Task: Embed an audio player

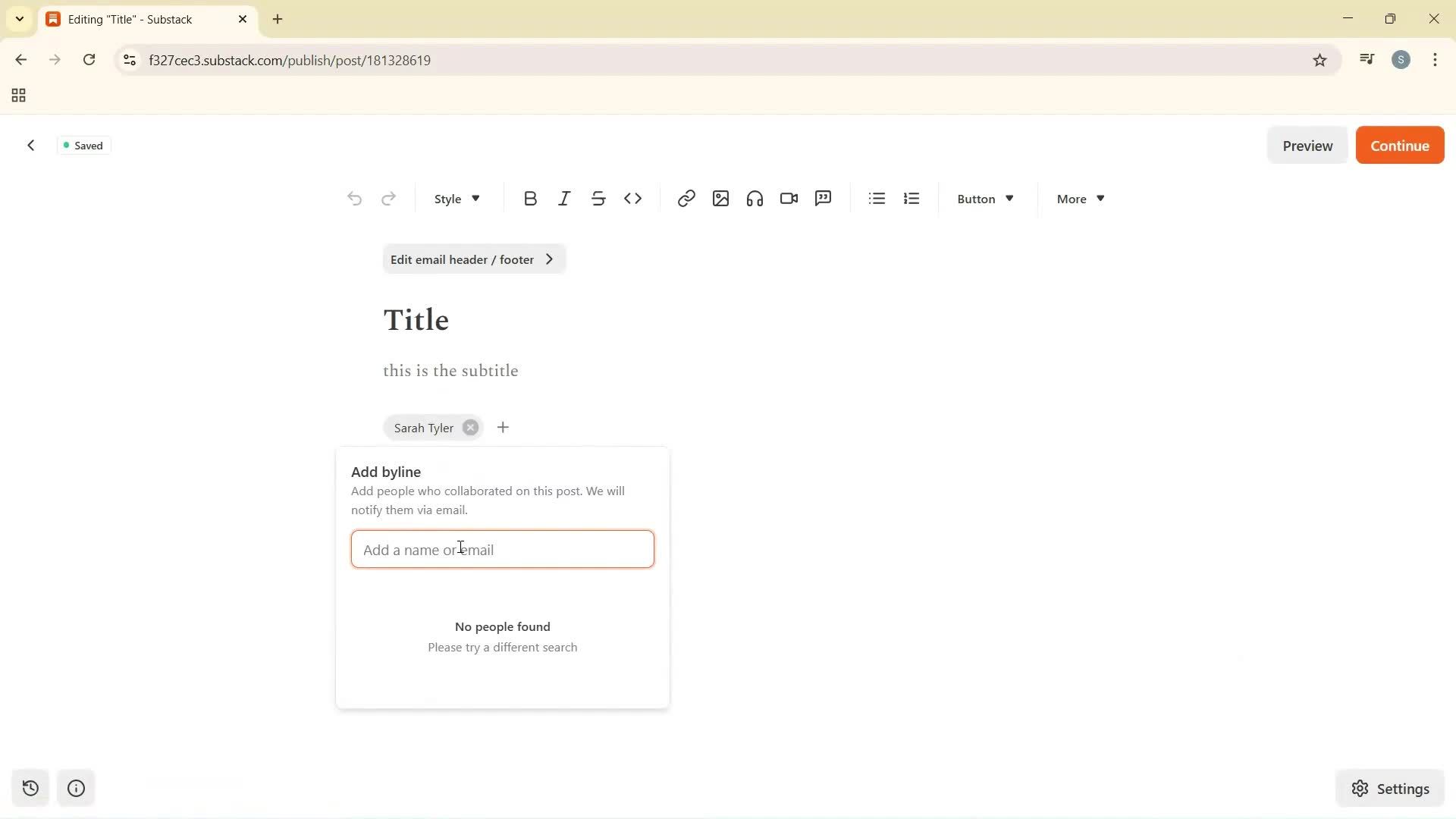Action: pos(755,198)
